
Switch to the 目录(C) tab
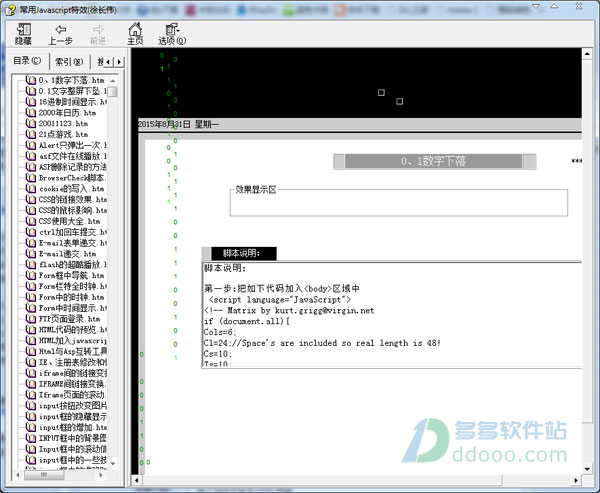click(27, 61)
